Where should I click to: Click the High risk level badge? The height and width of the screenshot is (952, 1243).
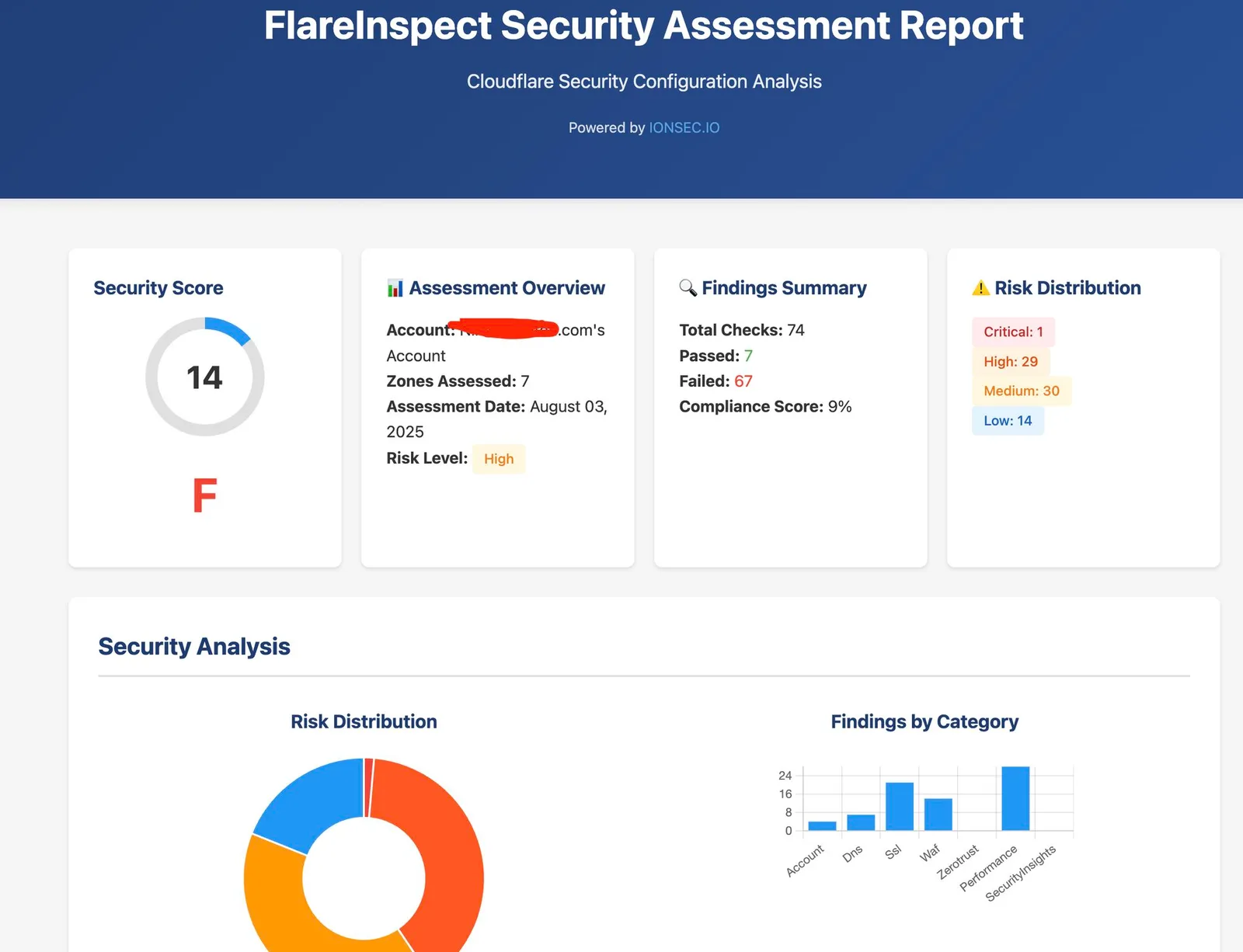pos(499,459)
